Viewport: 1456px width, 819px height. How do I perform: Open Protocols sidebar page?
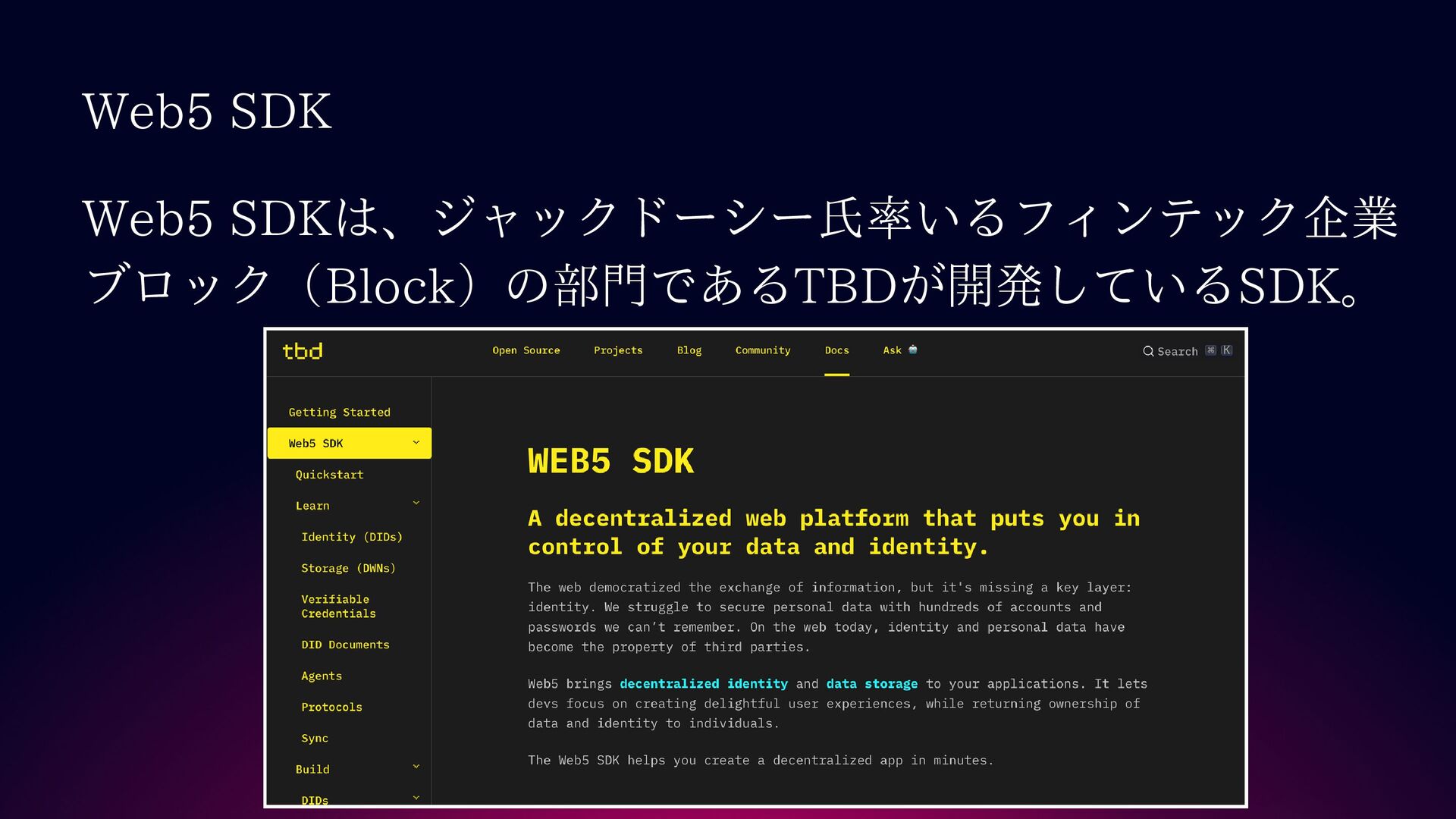(x=331, y=707)
